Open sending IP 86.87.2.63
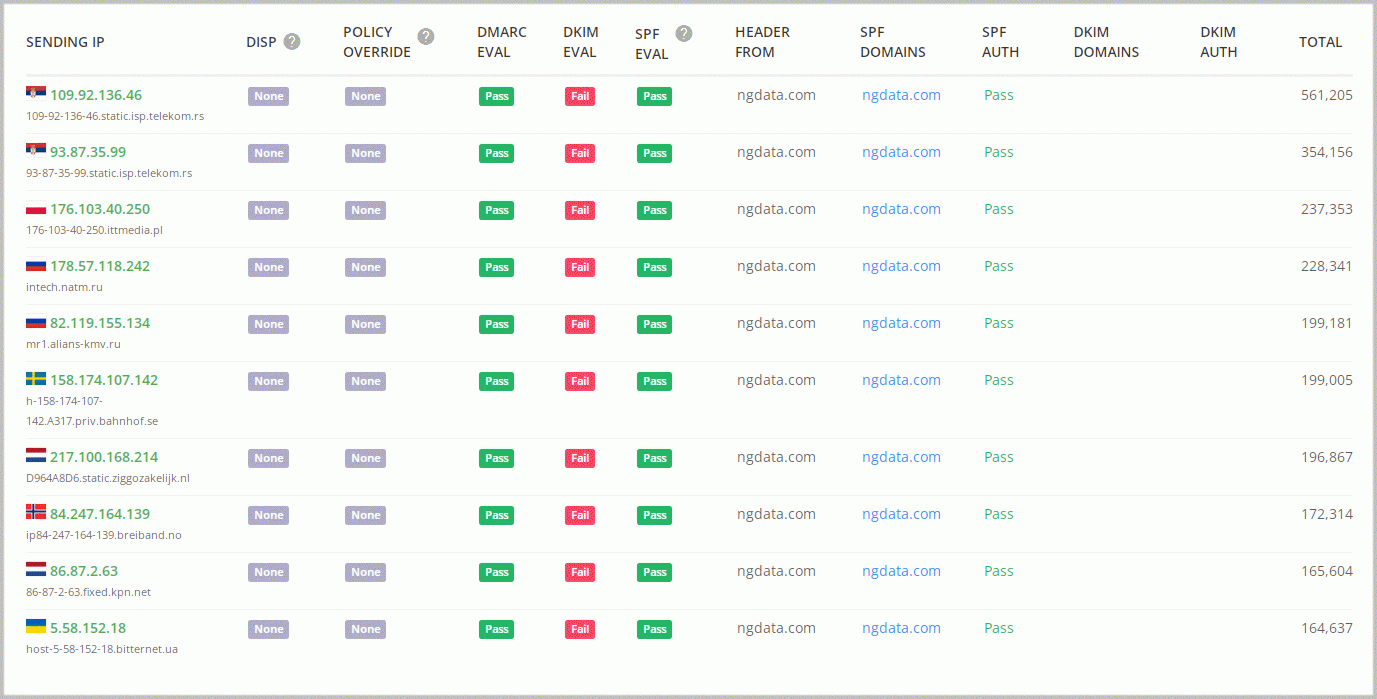The height and width of the screenshot is (699, 1377). click(84, 571)
